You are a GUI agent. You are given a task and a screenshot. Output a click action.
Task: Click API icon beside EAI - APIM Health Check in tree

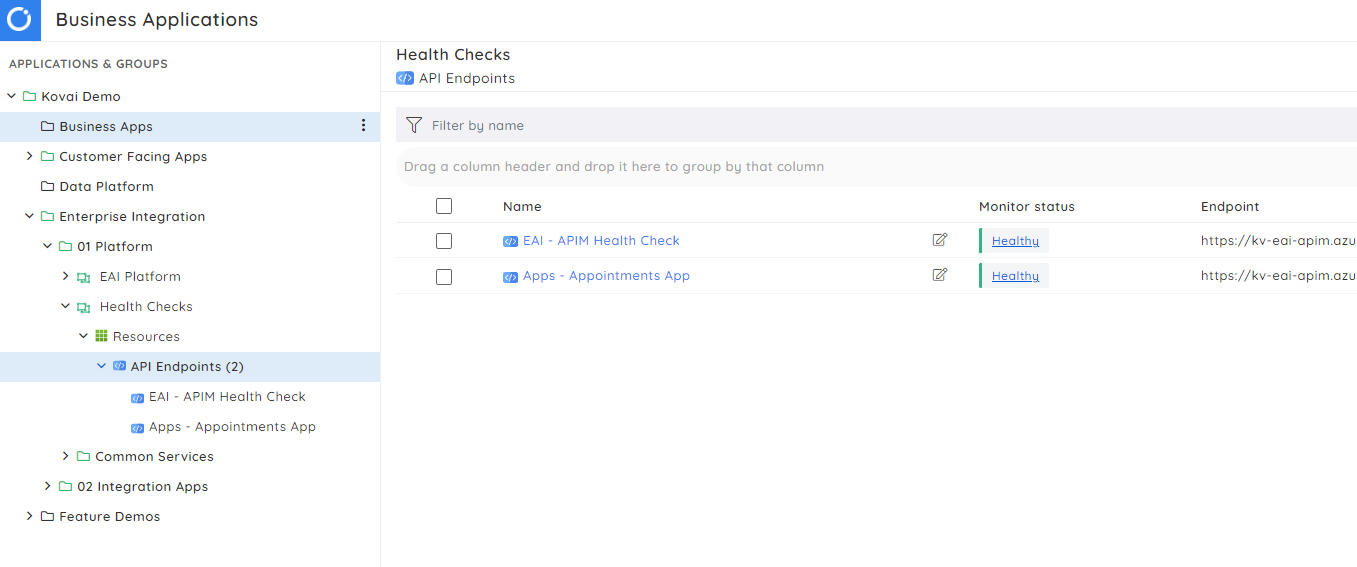click(138, 398)
